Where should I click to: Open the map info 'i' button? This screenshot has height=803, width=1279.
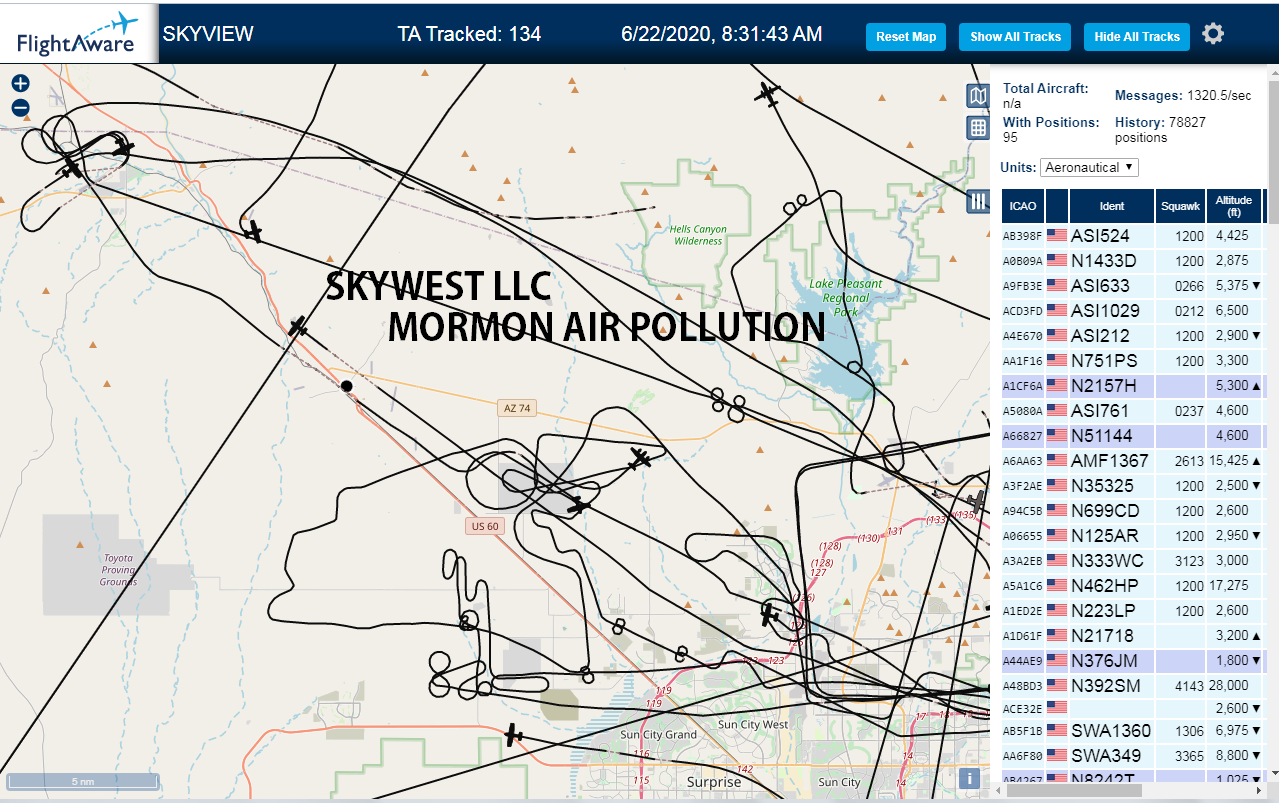coord(968,779)
